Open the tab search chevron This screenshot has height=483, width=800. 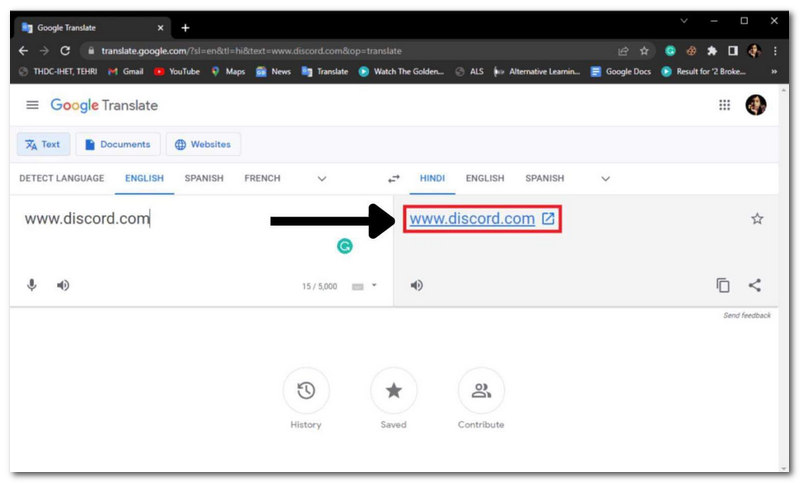point(684,21)
